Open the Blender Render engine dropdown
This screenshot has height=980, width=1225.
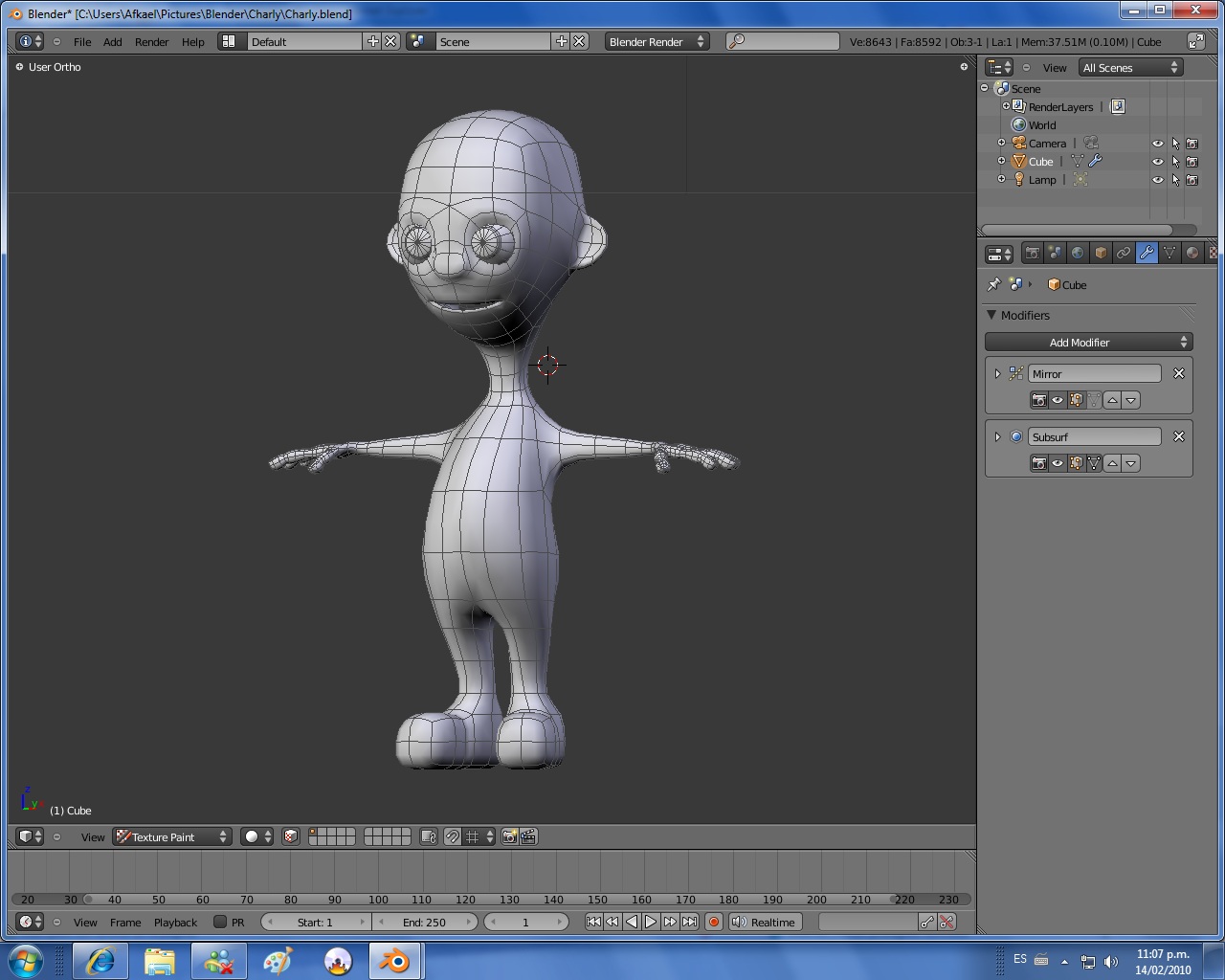click(x=657, y=42)
